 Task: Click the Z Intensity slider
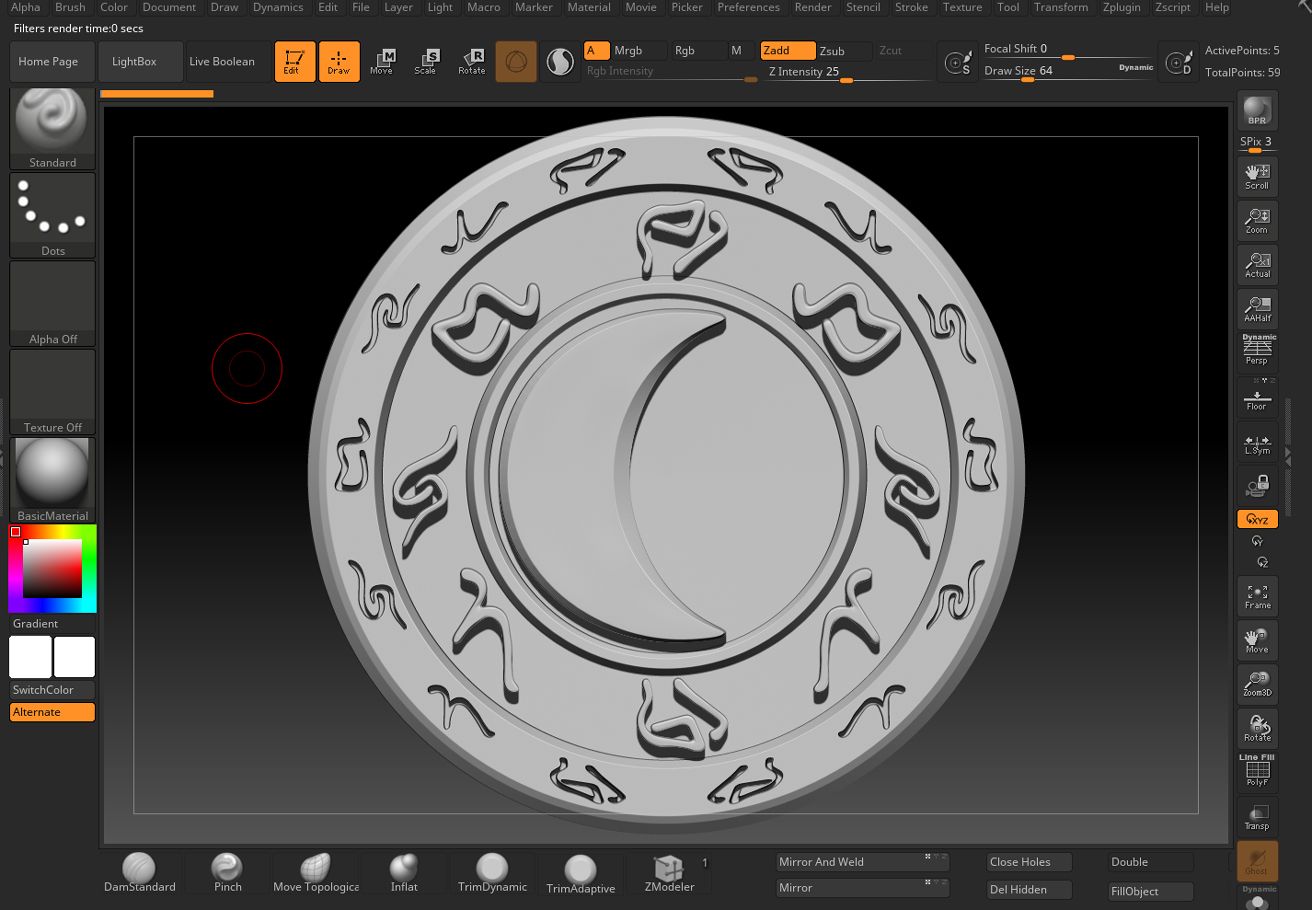(847, 72)
